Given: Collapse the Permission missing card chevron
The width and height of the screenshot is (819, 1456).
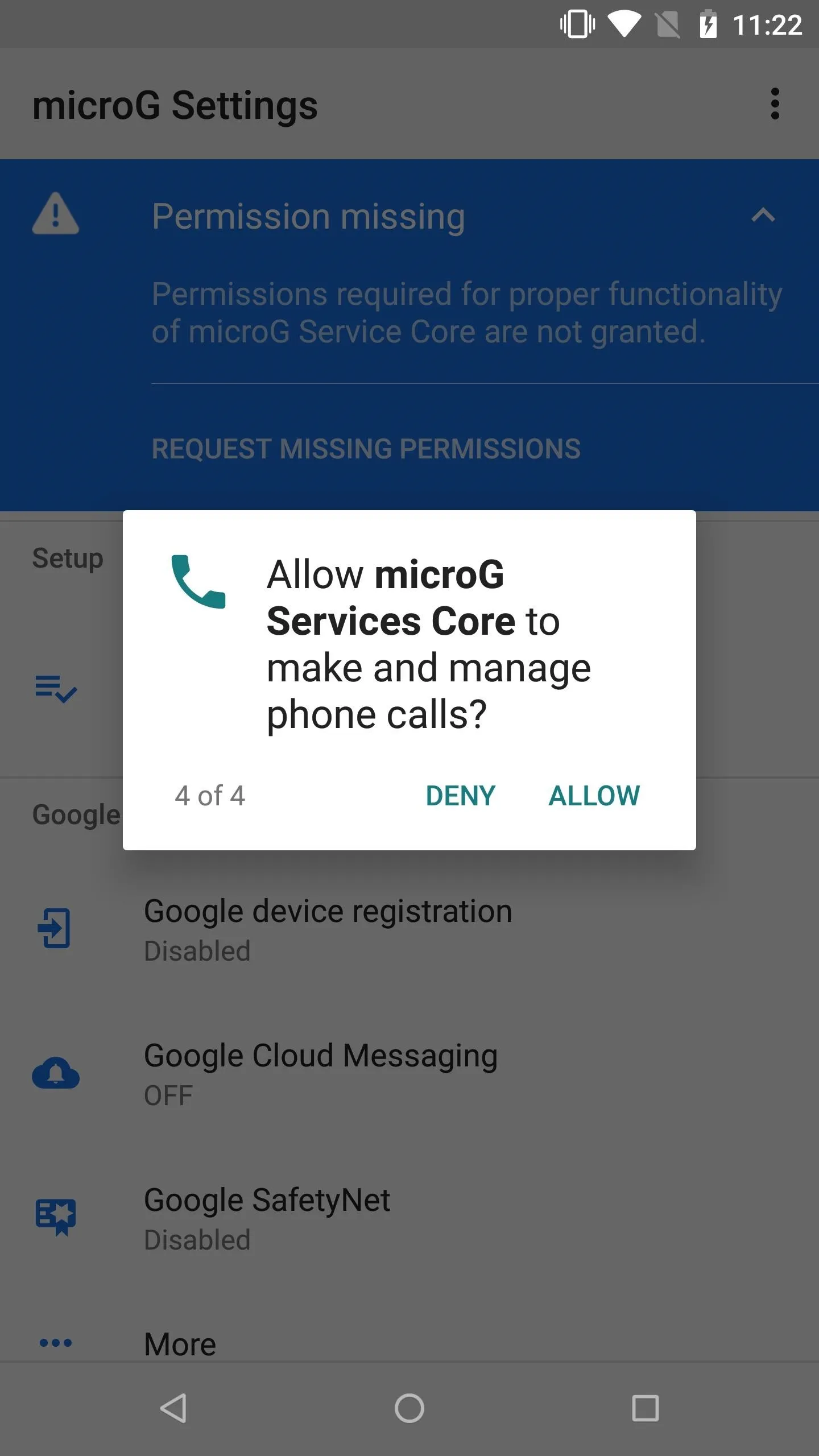Looking at the screenshot, I should click(x=763, y=215).
